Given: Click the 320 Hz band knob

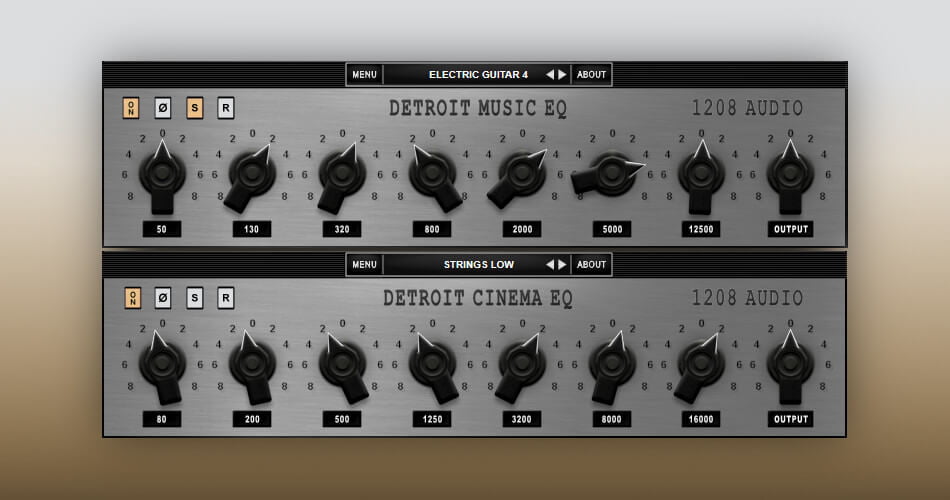Looking at the screenshot, I should [x=342, y=174].
